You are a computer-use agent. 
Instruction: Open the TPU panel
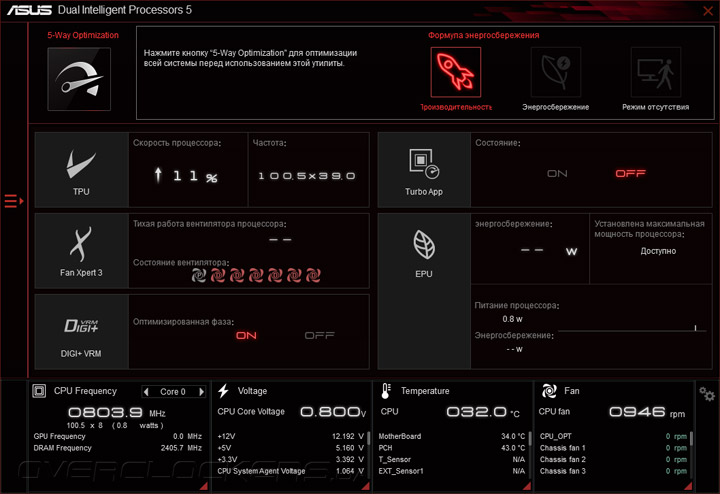coord(81,170)
